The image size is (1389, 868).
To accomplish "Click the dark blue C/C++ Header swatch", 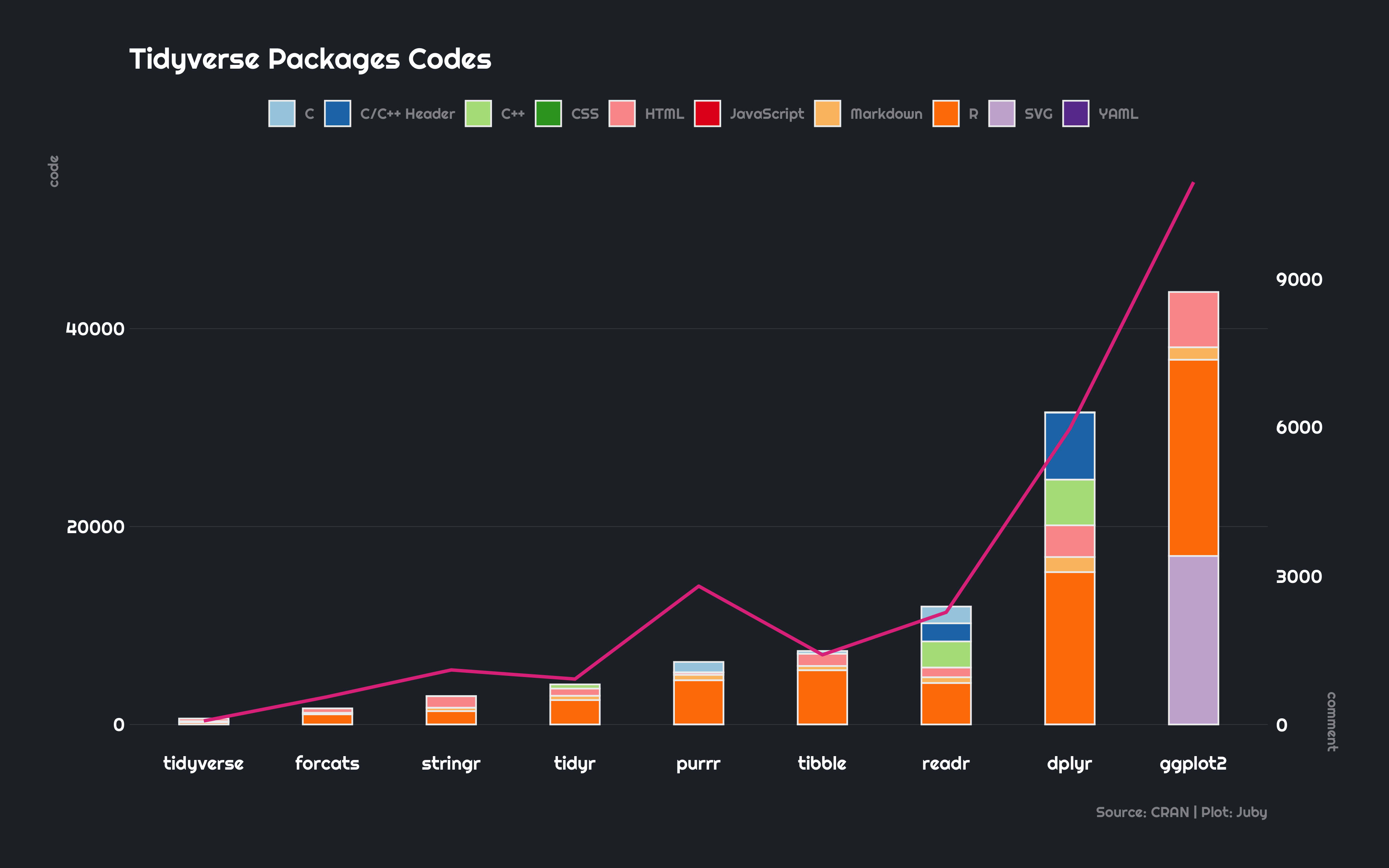I will [338, 114].
